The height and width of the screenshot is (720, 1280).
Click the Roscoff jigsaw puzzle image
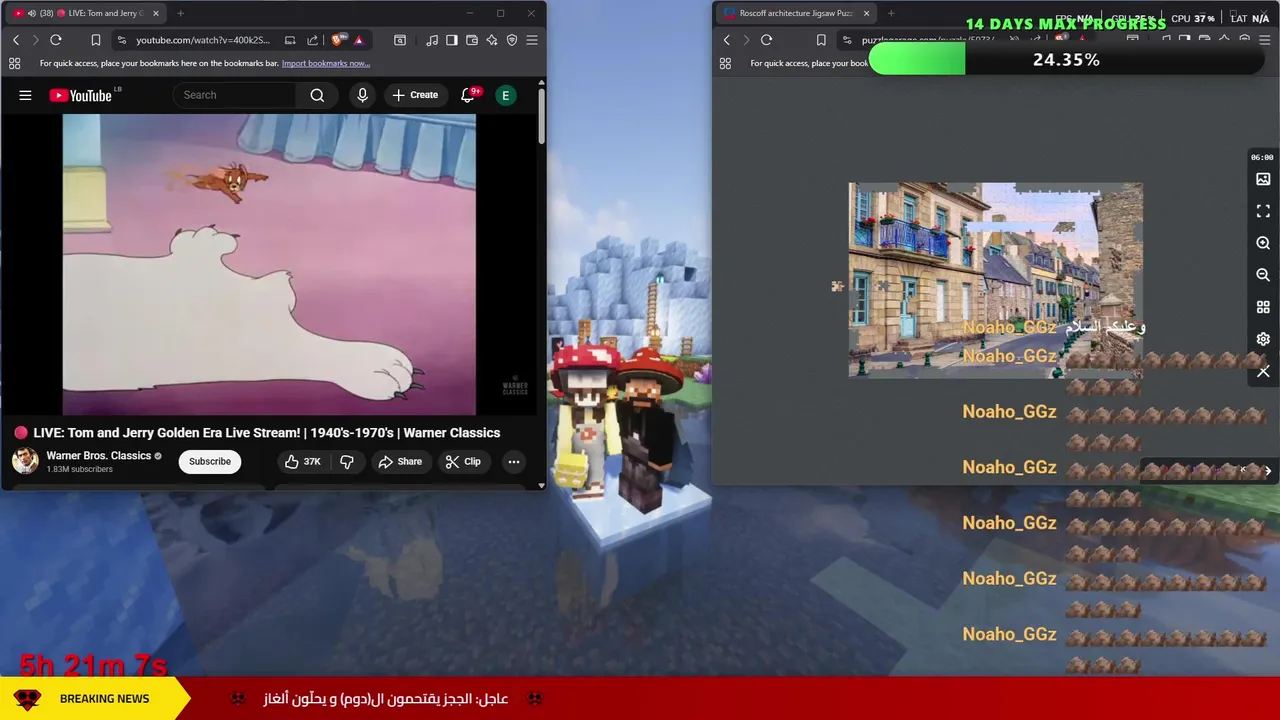tap(995, 280)
